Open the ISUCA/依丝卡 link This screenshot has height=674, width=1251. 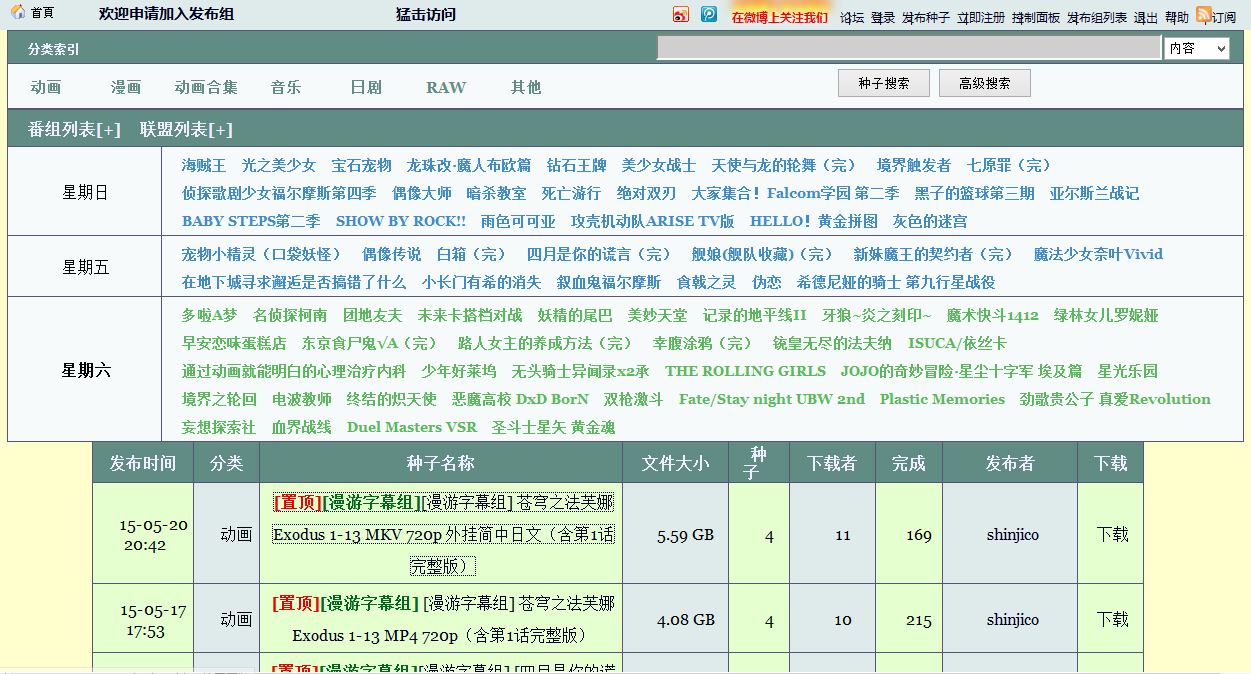pyautogui.click(x=957, y=343)
